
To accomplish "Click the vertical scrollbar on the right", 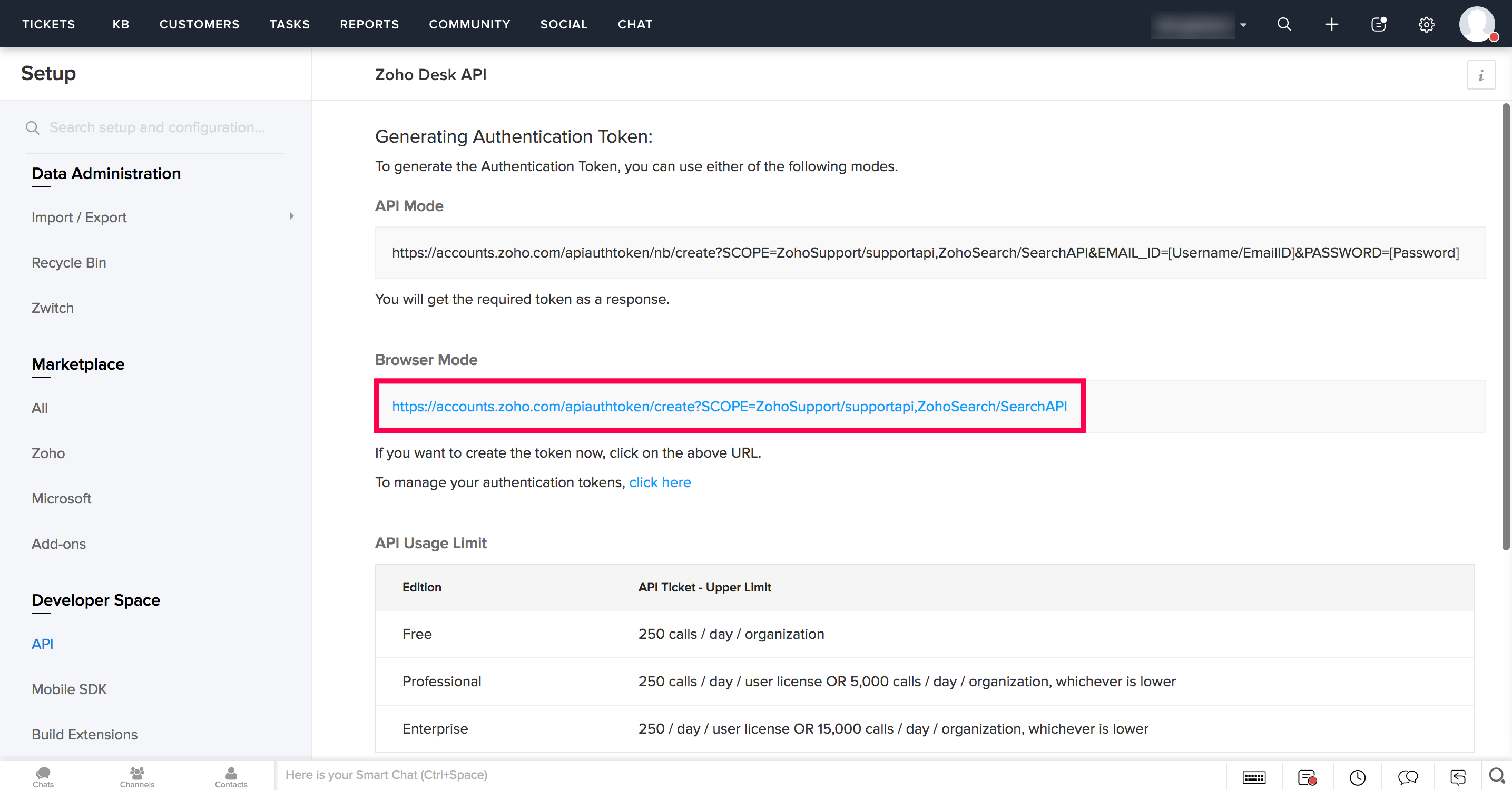I will coord(1505,327).
